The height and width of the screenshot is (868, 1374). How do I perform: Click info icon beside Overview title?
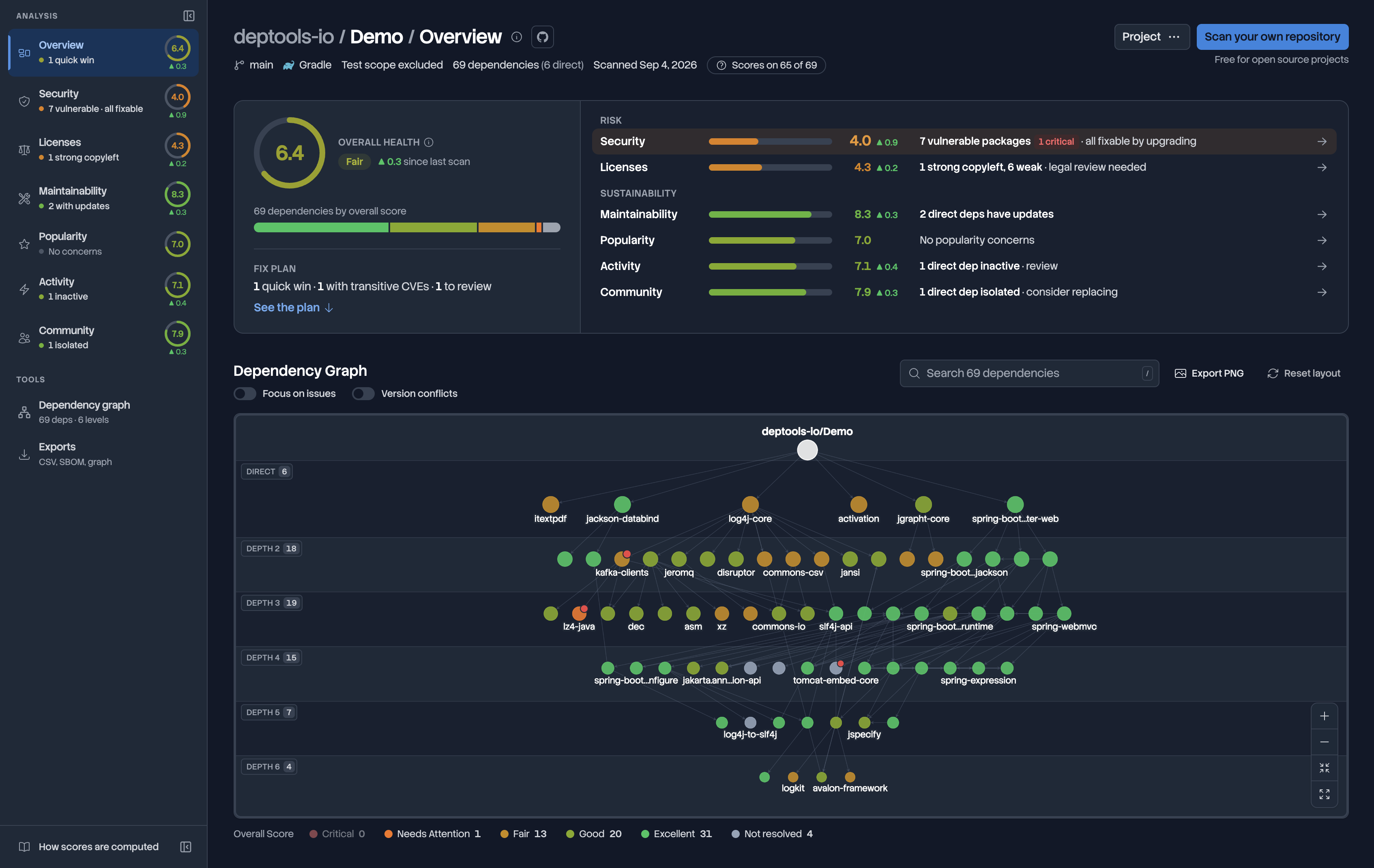point(516,37)
